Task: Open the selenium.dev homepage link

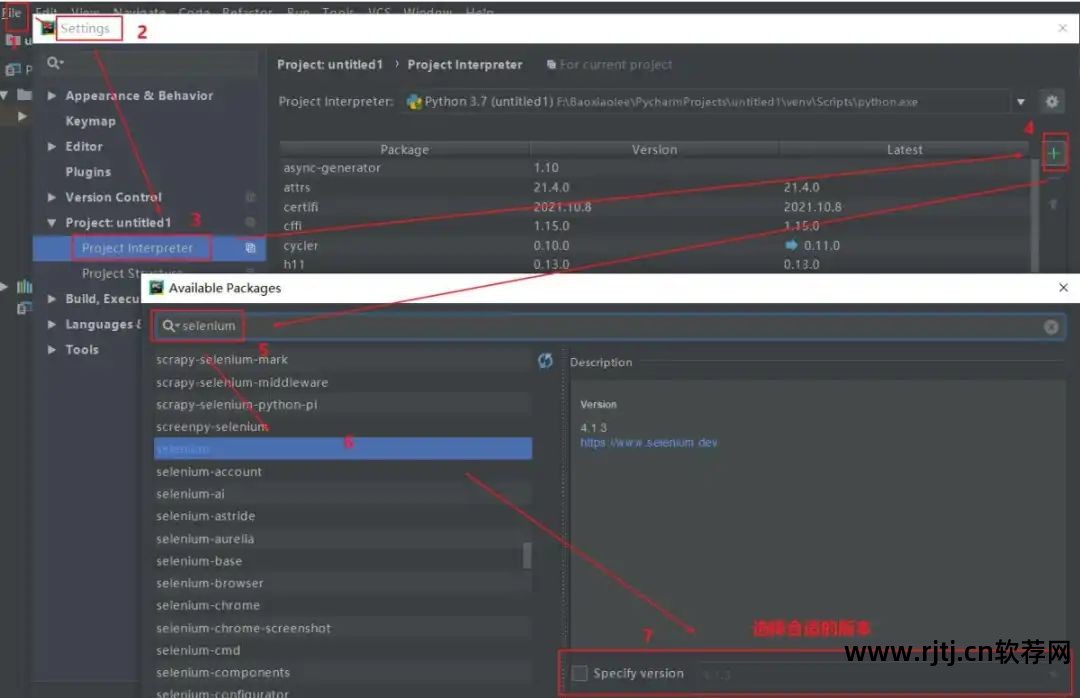Action: coord(649,443)
